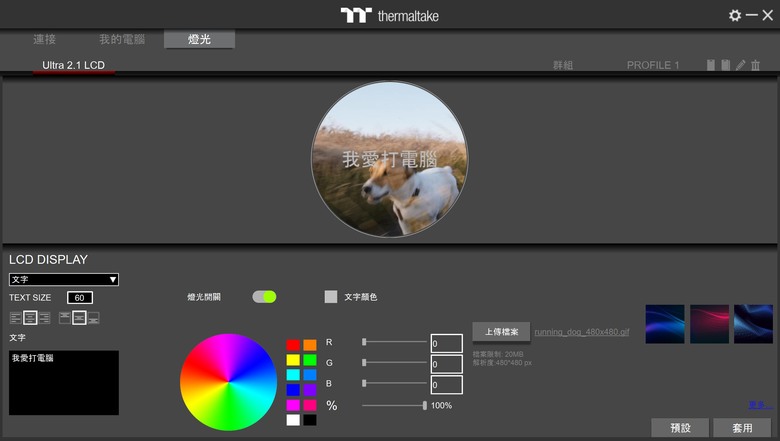Viewport: 780px width, 441px height.
Task: Align text left horizontally
Action: point(15,318)
